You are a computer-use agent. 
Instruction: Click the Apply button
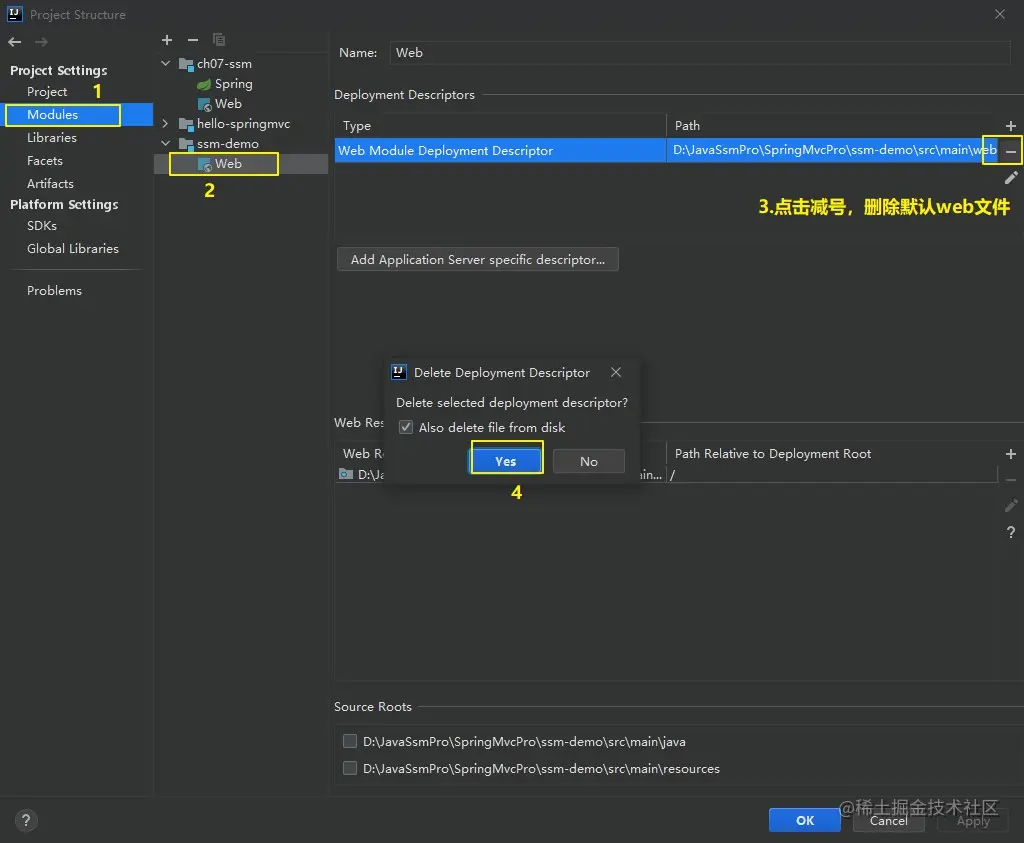(x=973, y=820)
